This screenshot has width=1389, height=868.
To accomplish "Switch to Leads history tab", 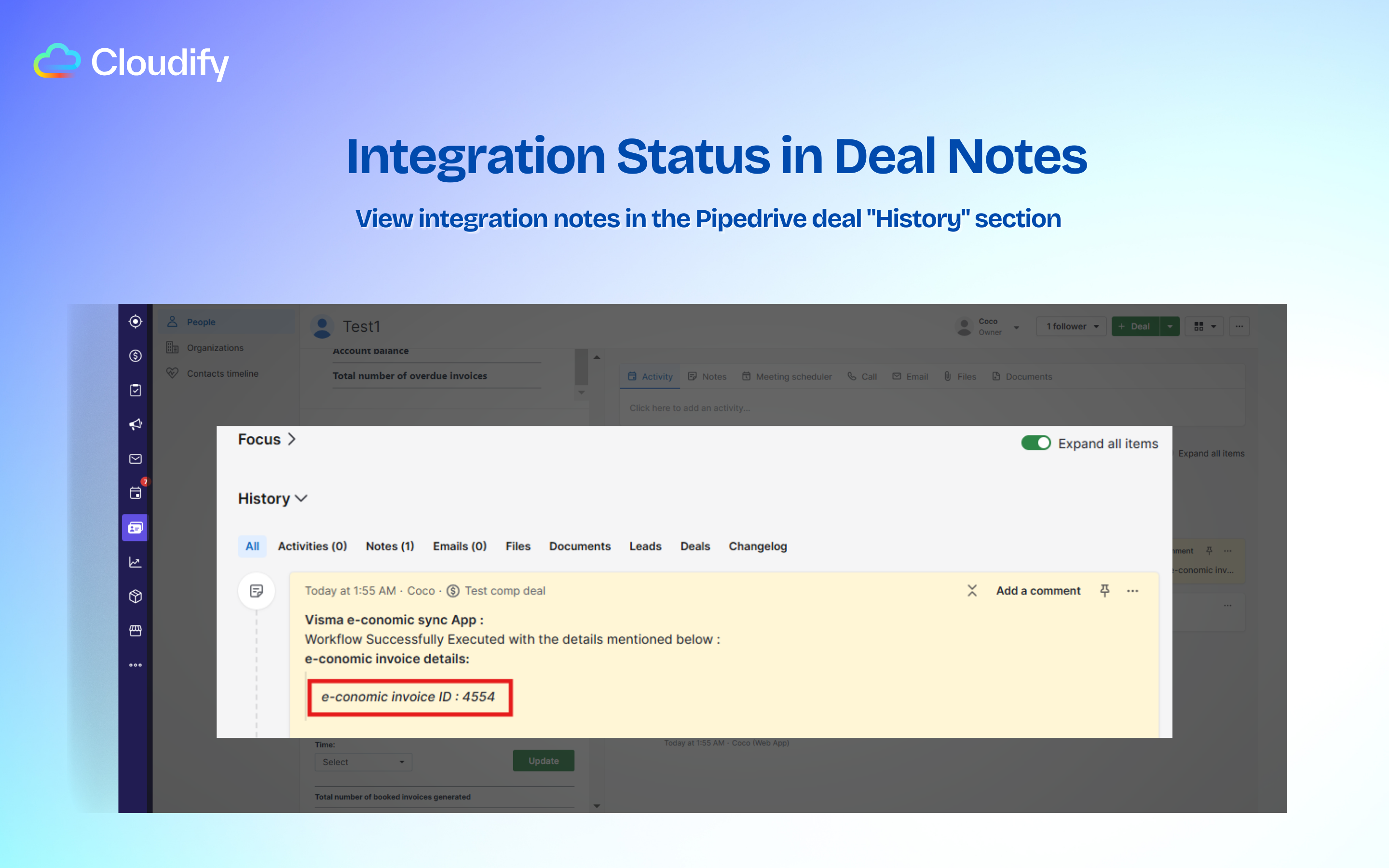I will click(645, 546).
